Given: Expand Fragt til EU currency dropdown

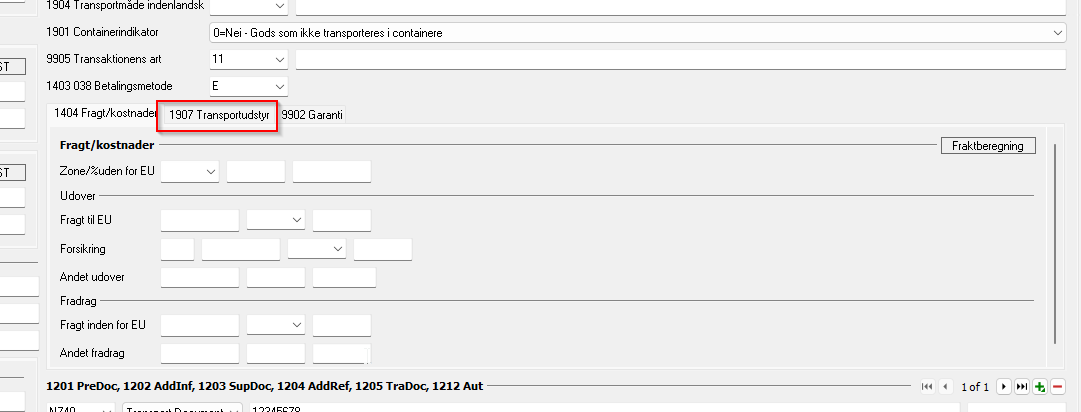Looking at the screenshot, I should tap(297, 220).
